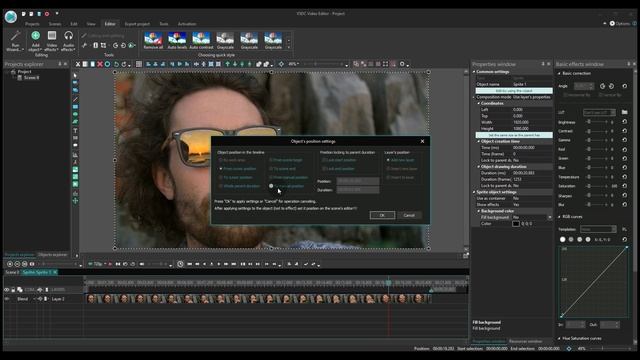Open the Fill background dropdown

549,218
